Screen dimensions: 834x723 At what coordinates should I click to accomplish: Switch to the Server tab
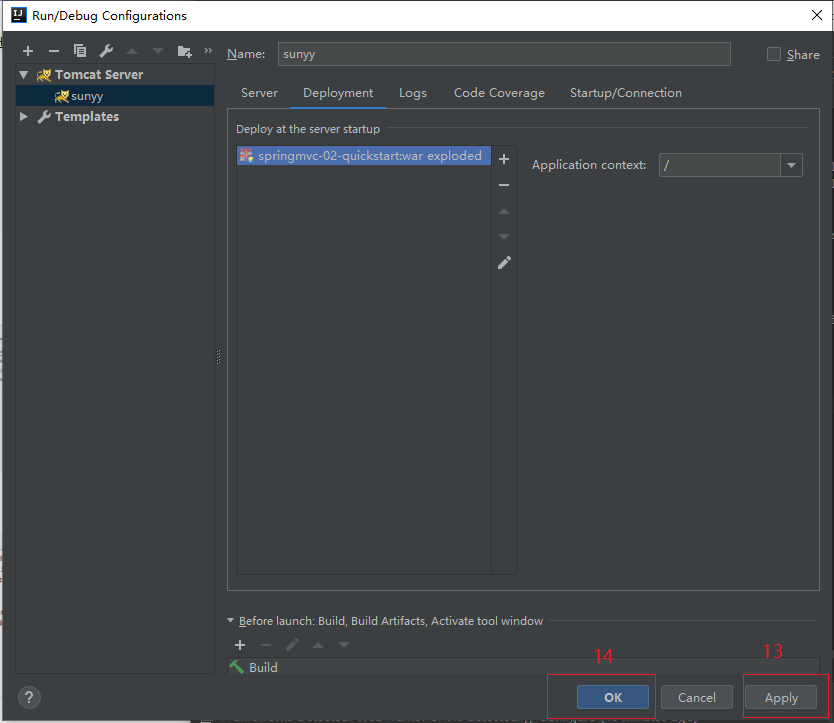coord(259,93)
